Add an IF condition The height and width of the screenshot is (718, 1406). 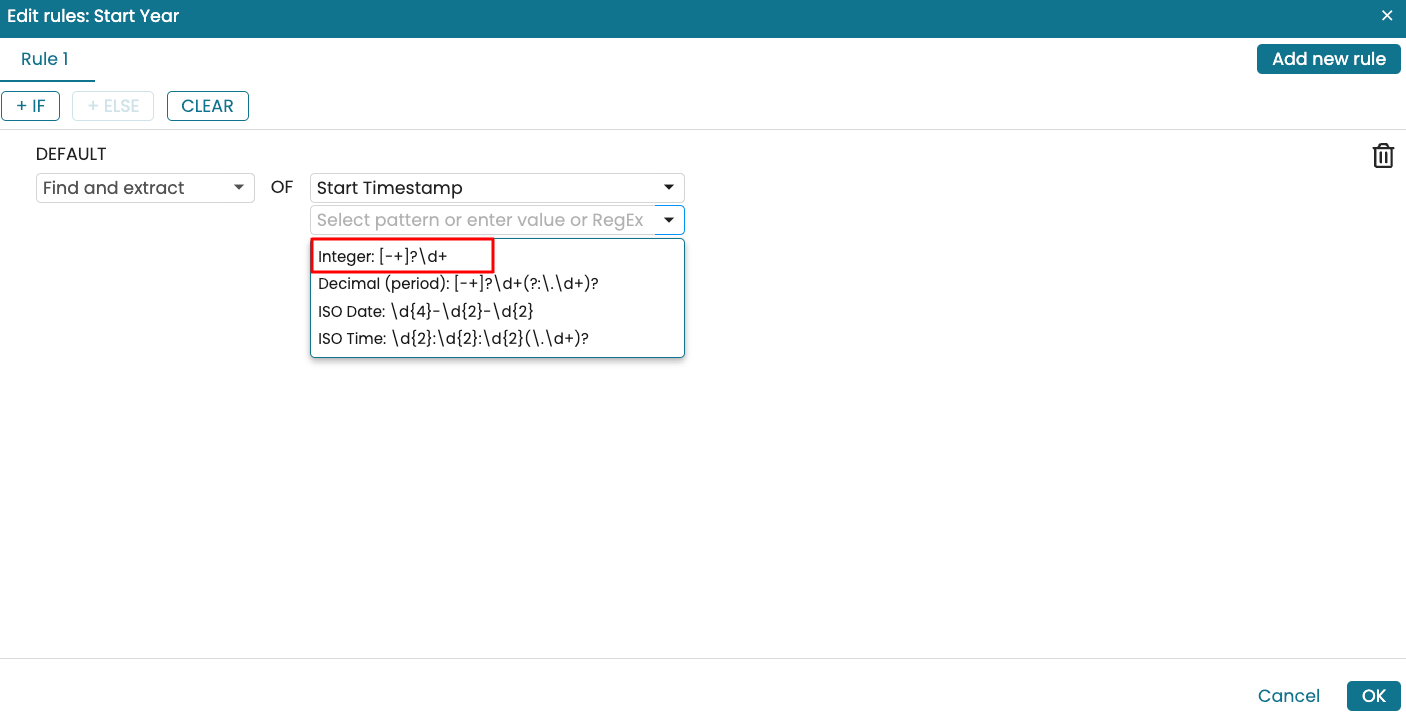click(x=31, y=106)
